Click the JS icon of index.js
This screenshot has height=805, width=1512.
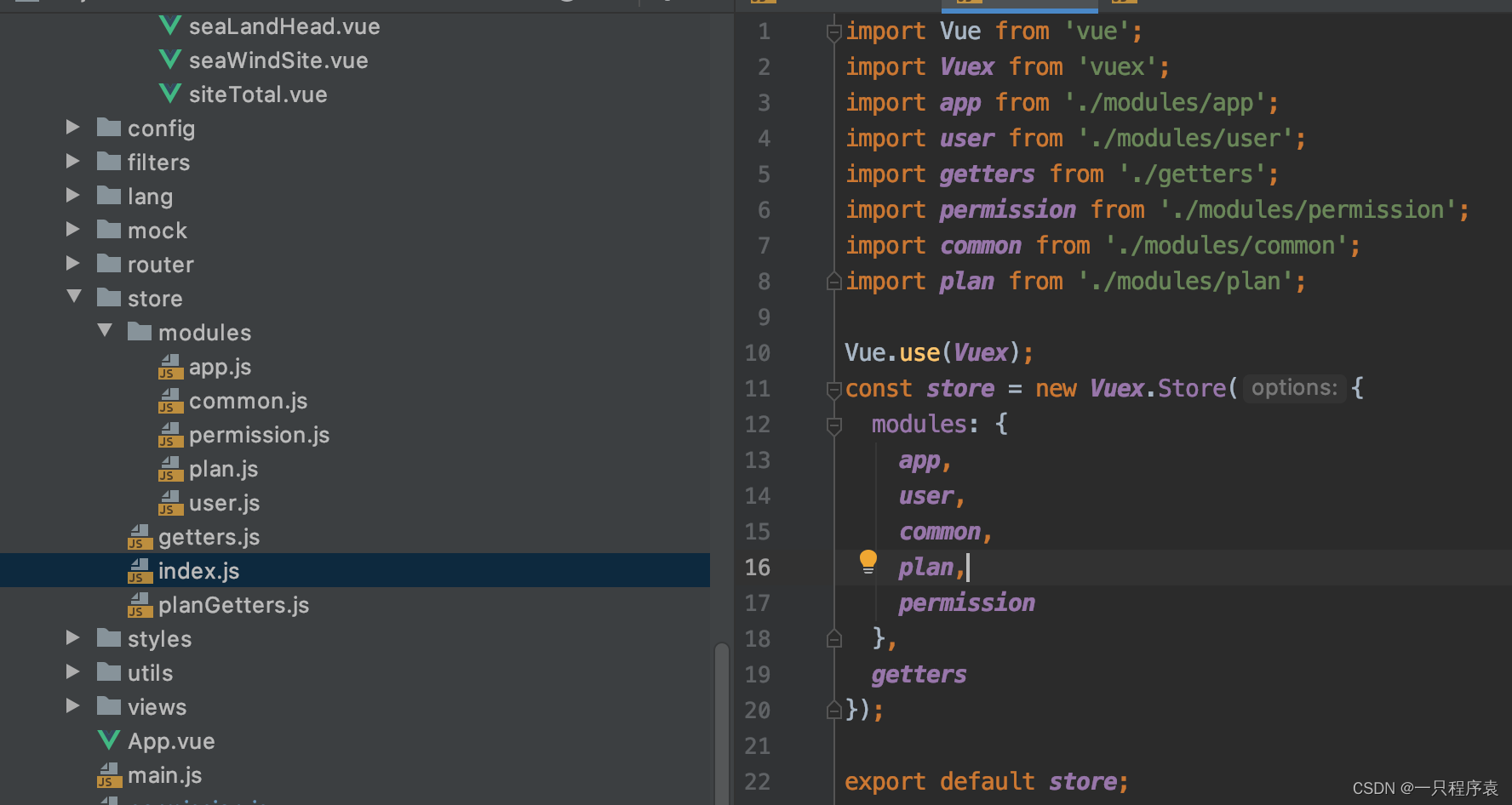140,571
